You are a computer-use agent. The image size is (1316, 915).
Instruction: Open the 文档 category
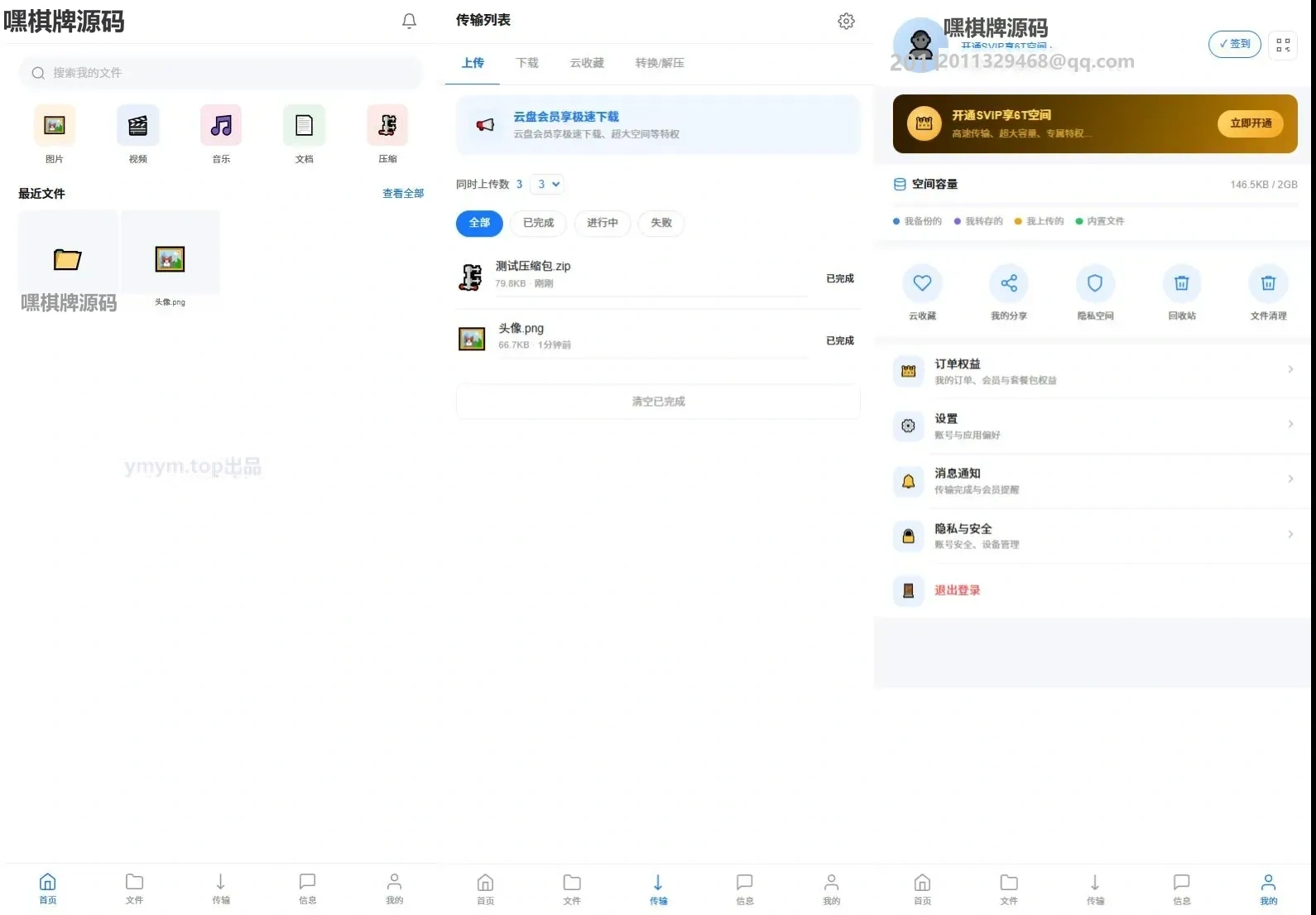coord(305,133)
